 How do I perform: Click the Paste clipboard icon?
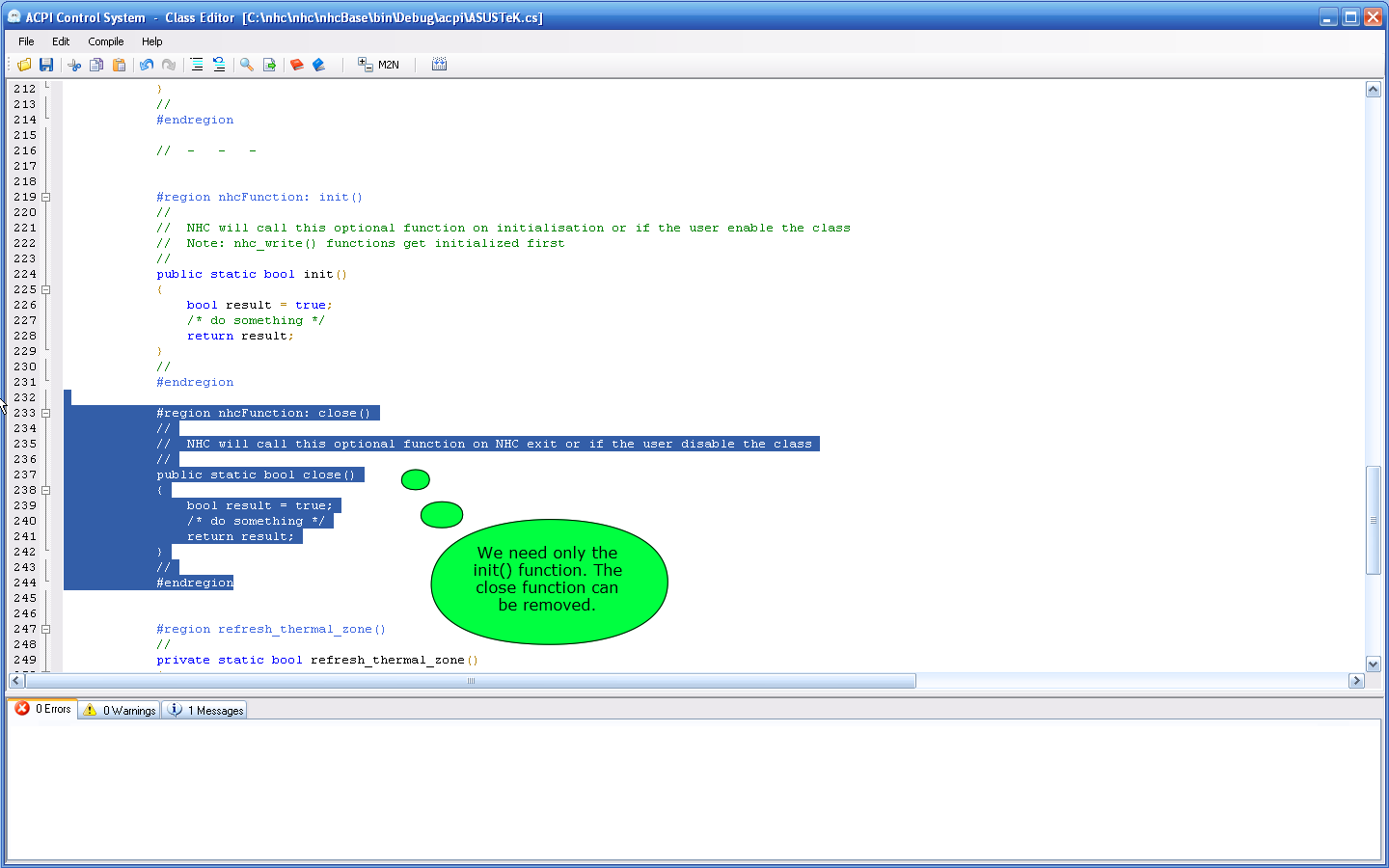(120, 65)
